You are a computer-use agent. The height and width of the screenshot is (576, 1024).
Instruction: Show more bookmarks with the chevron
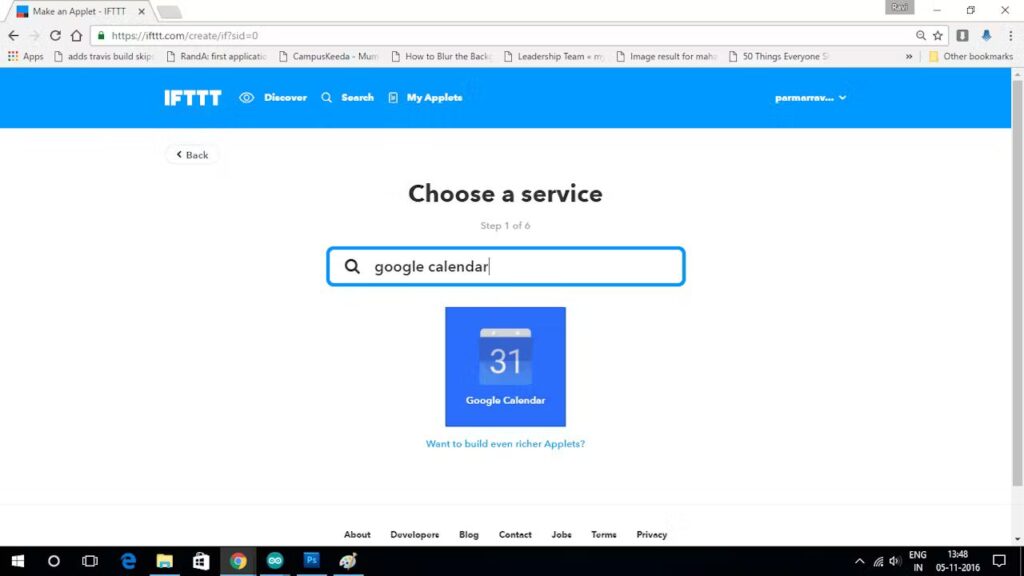(x=908, y=57)
